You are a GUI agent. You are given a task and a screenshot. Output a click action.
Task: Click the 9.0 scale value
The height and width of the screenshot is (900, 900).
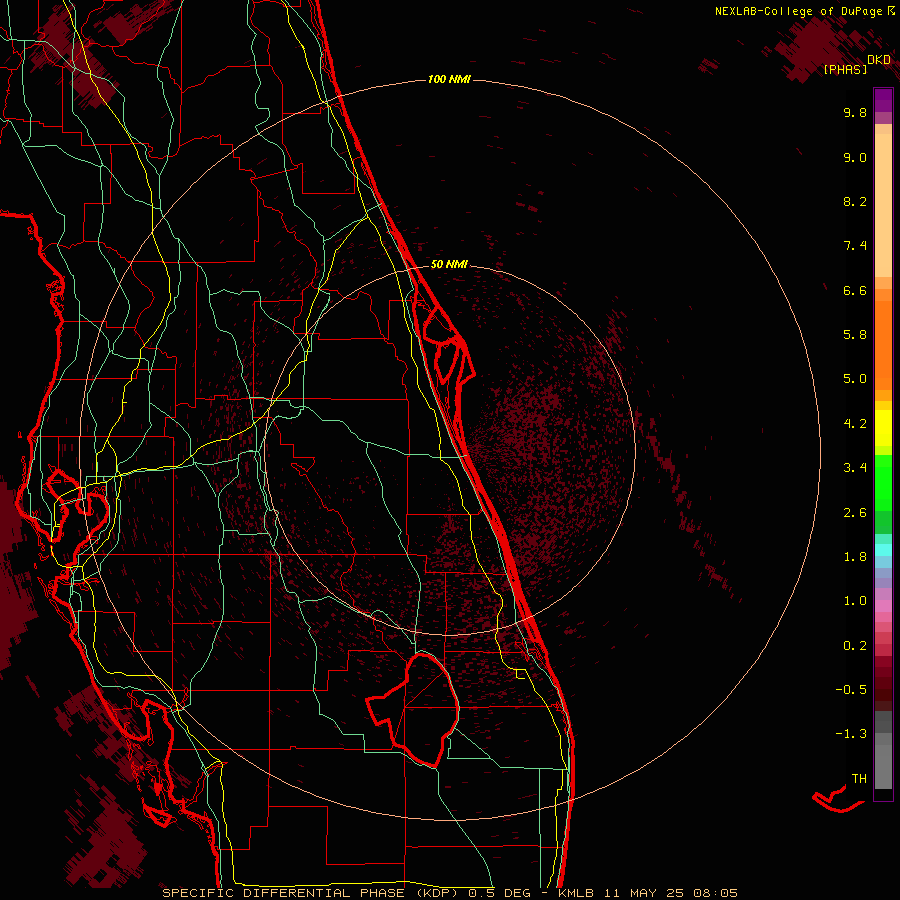855,157
